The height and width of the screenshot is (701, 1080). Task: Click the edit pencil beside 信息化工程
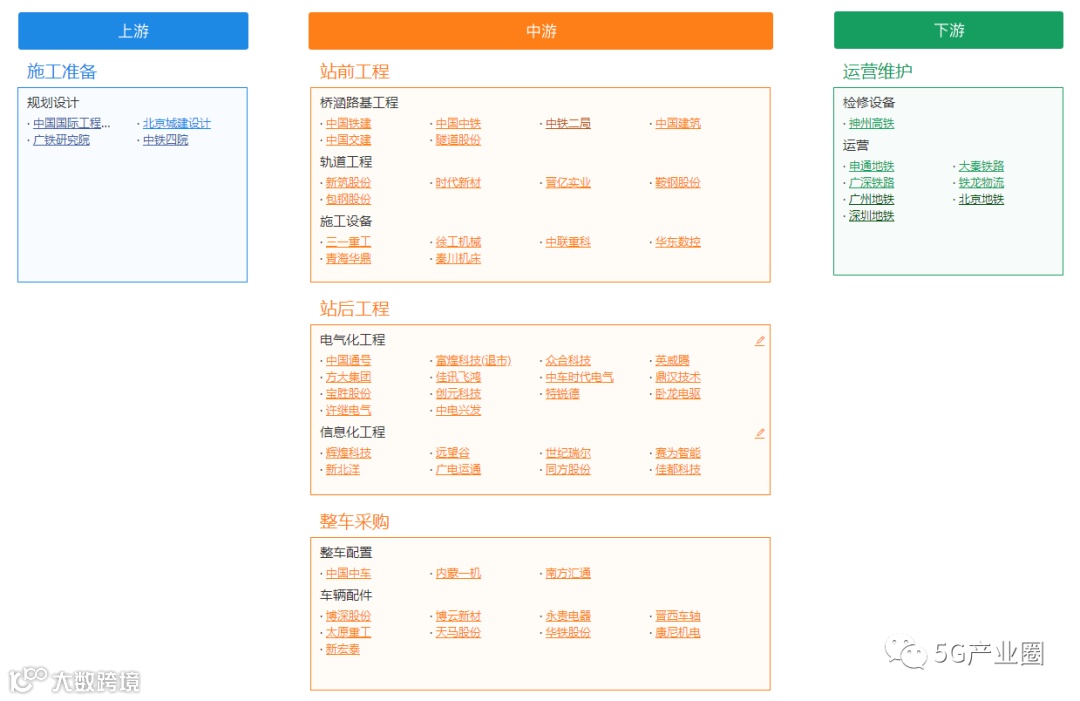click(759, 433)
